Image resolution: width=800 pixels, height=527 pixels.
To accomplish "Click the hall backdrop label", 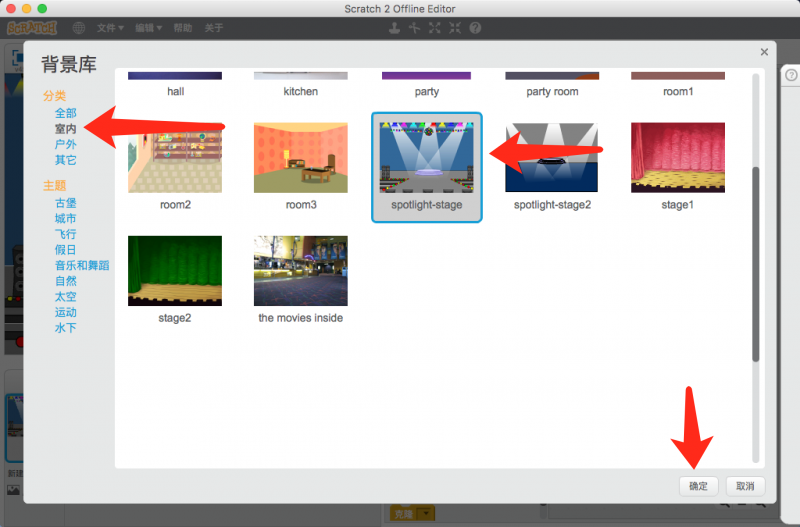I will (176, 92).
